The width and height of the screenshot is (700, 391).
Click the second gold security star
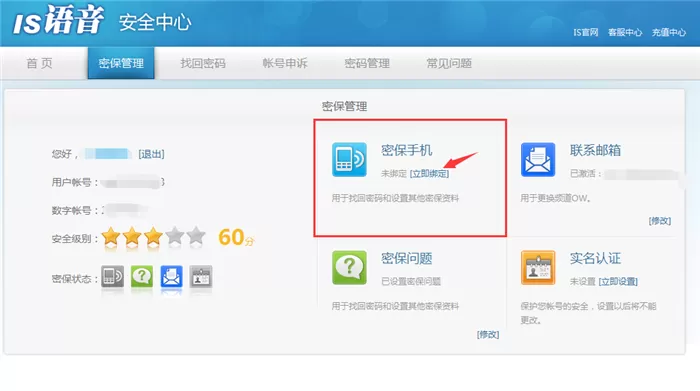point(132,236)
